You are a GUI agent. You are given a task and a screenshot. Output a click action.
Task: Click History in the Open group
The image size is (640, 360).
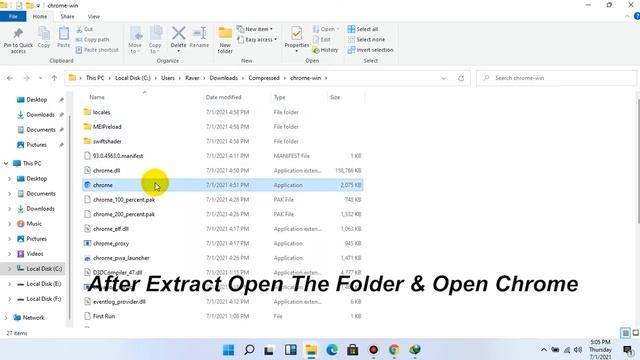(325, 50)
